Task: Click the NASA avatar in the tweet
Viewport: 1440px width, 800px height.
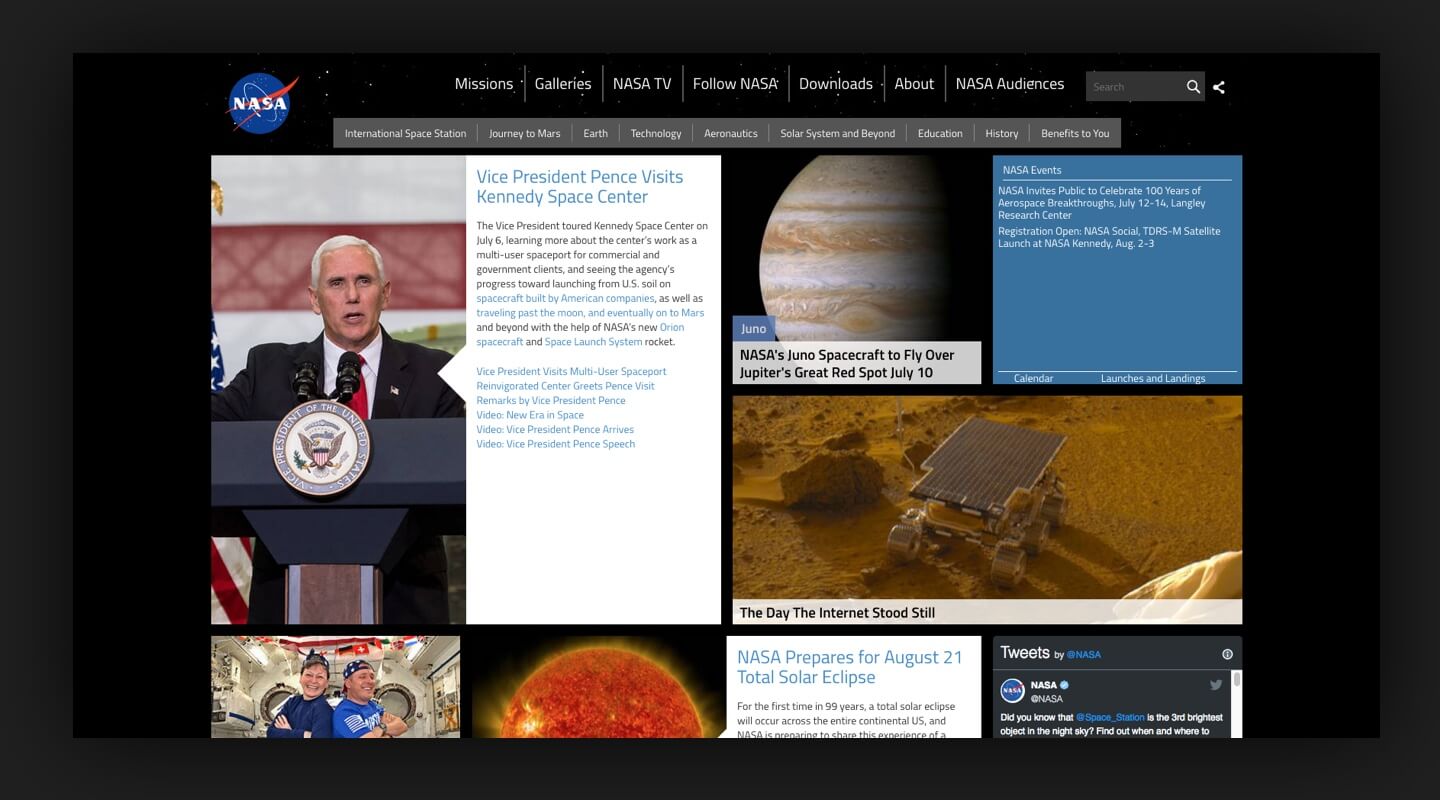Action: tap(1012, 691)
